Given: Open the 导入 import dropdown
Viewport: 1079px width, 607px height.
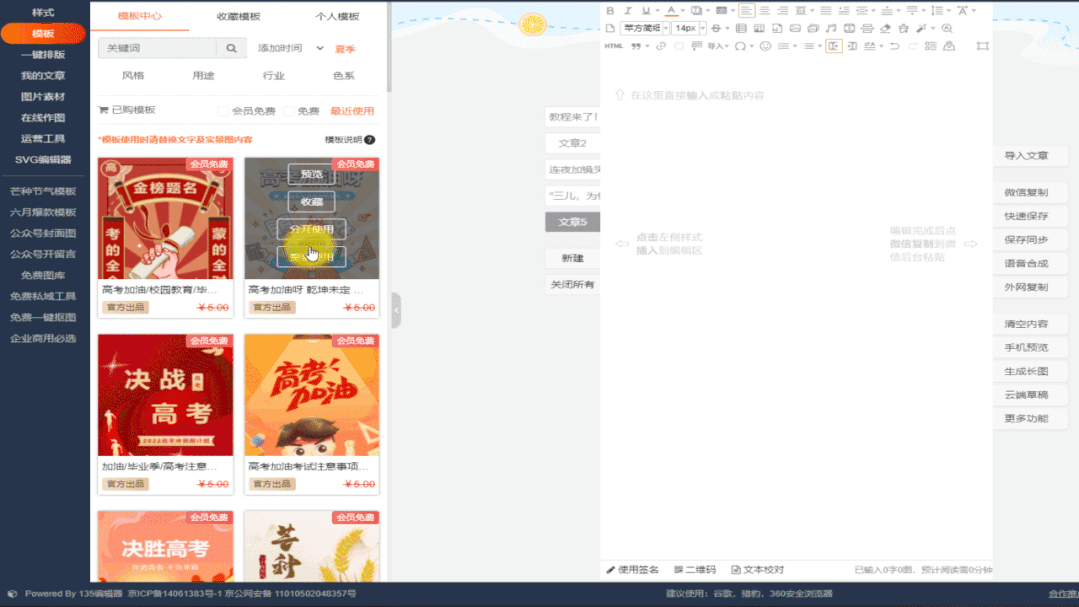Looking at the screenshot, I should pyautogui.click(x=718, y=46).
